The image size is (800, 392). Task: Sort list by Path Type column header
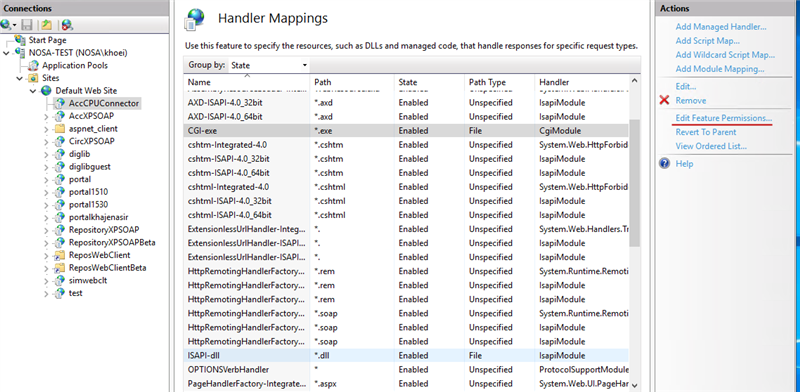(487, 82)
